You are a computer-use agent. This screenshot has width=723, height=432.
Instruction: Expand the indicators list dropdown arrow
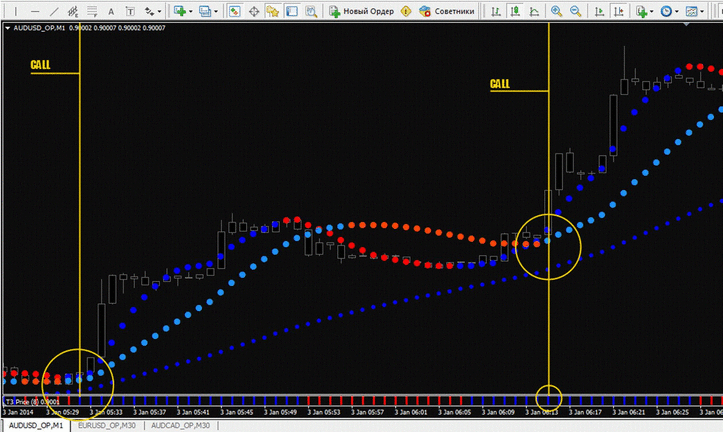pos(652,12)
